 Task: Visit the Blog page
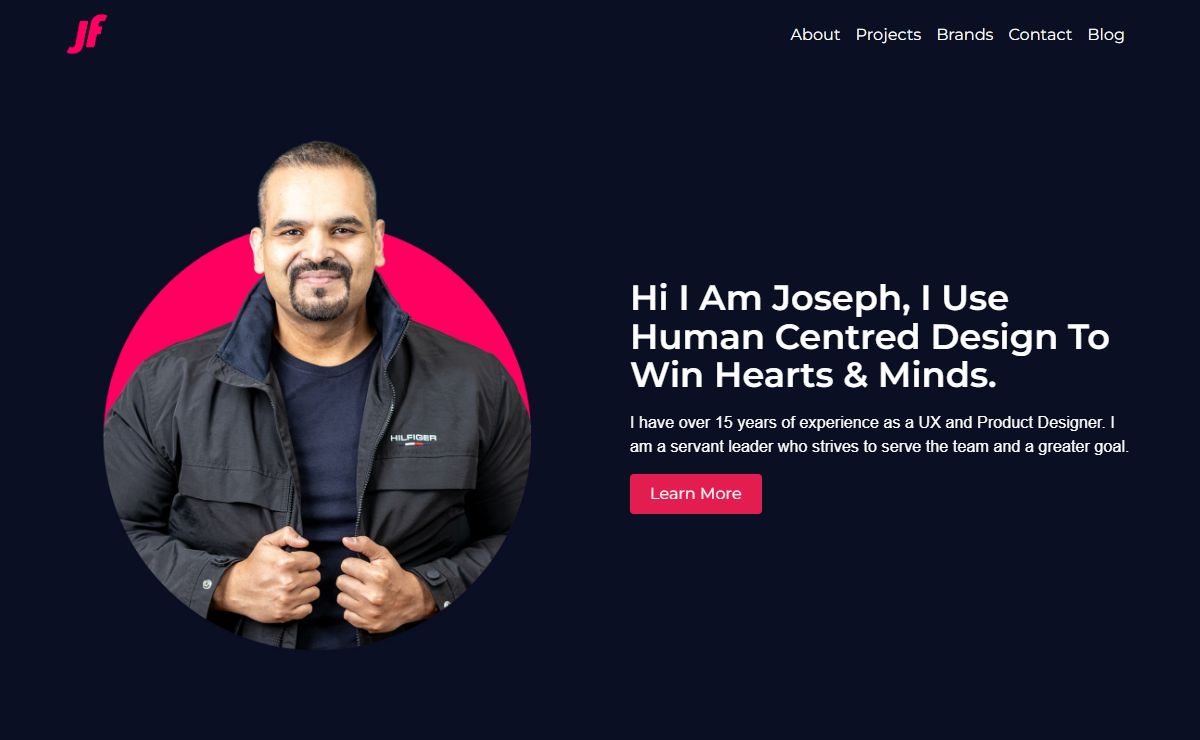[1106, 34]
